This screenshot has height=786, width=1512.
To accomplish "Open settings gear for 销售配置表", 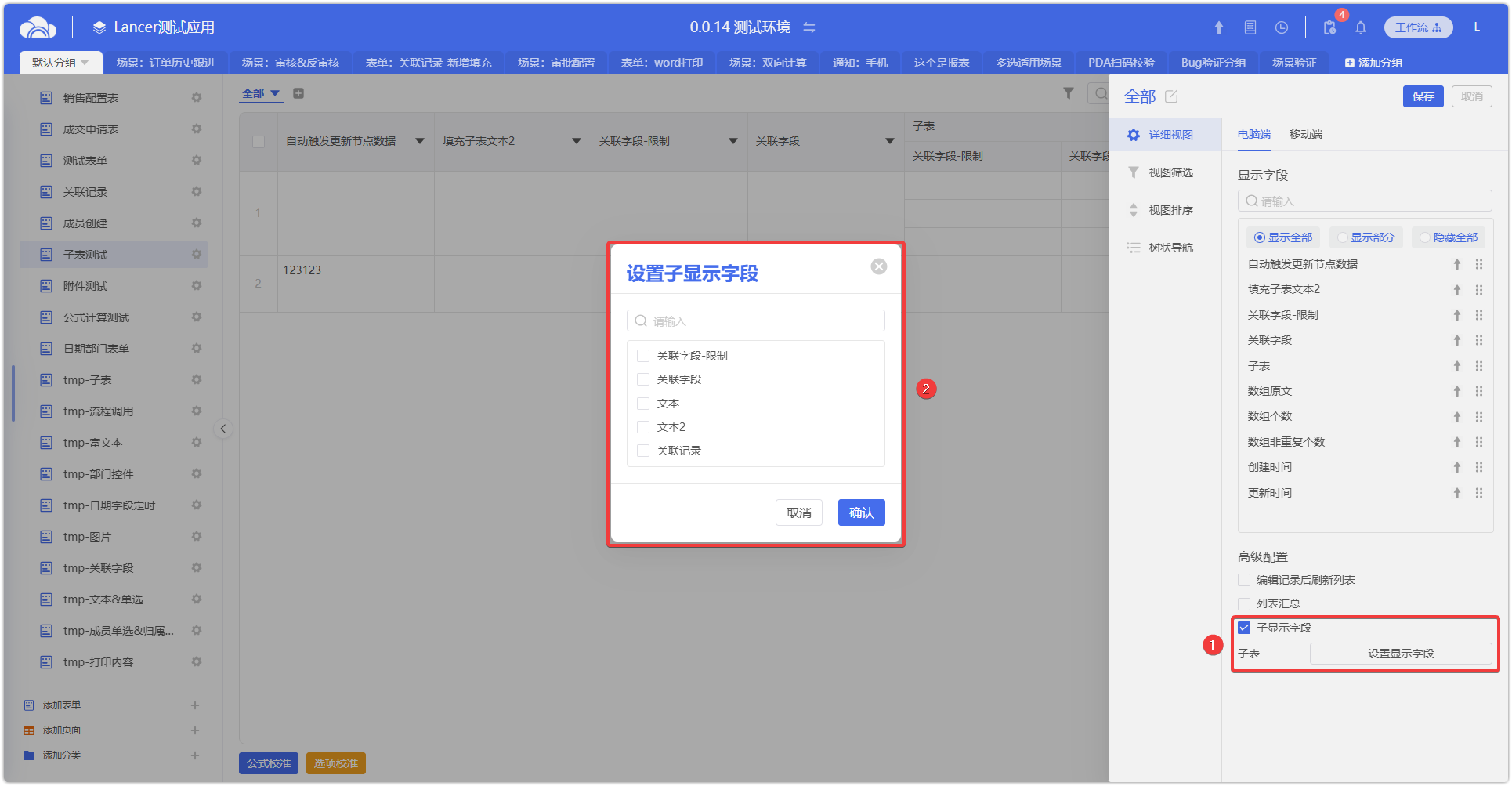I will (197, 98).
